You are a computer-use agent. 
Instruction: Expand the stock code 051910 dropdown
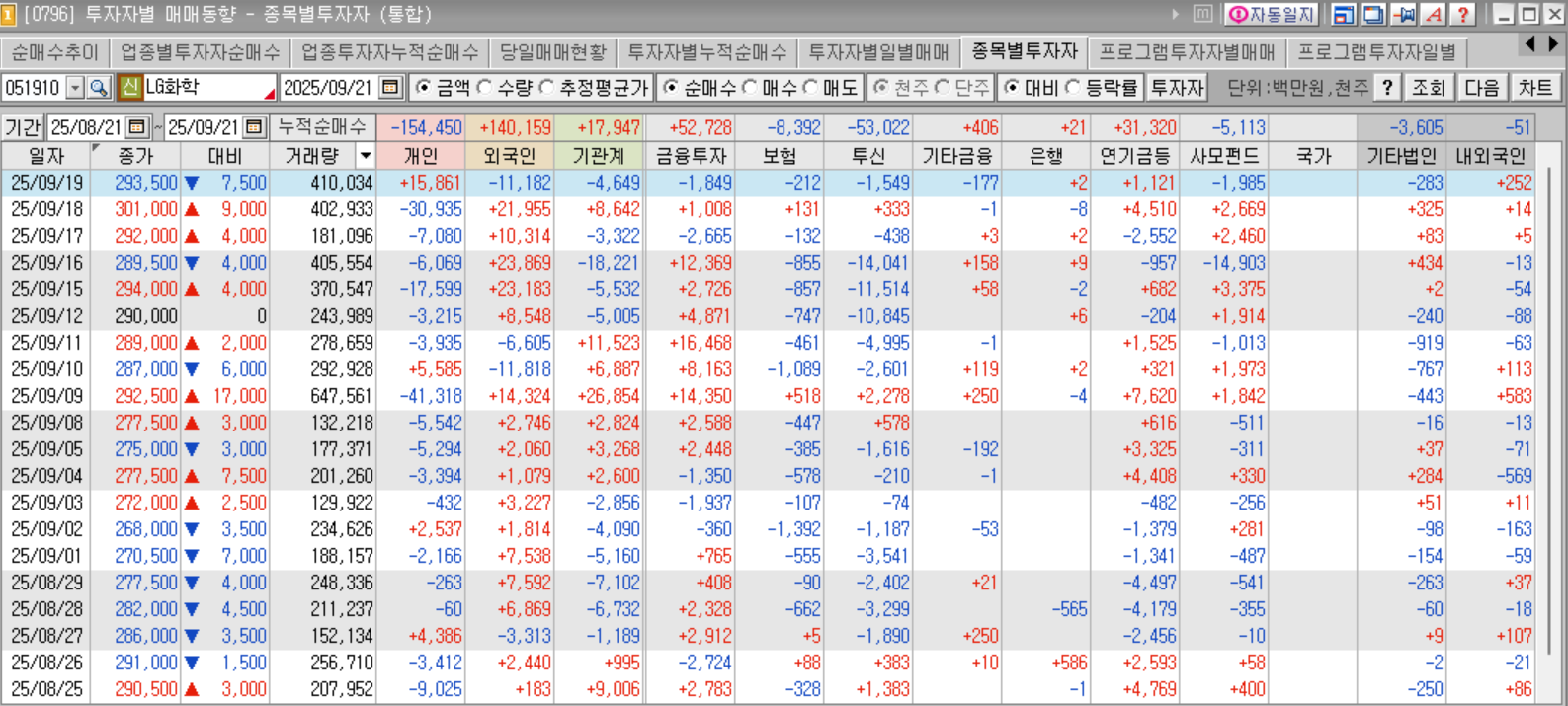(x=75, y=88)
